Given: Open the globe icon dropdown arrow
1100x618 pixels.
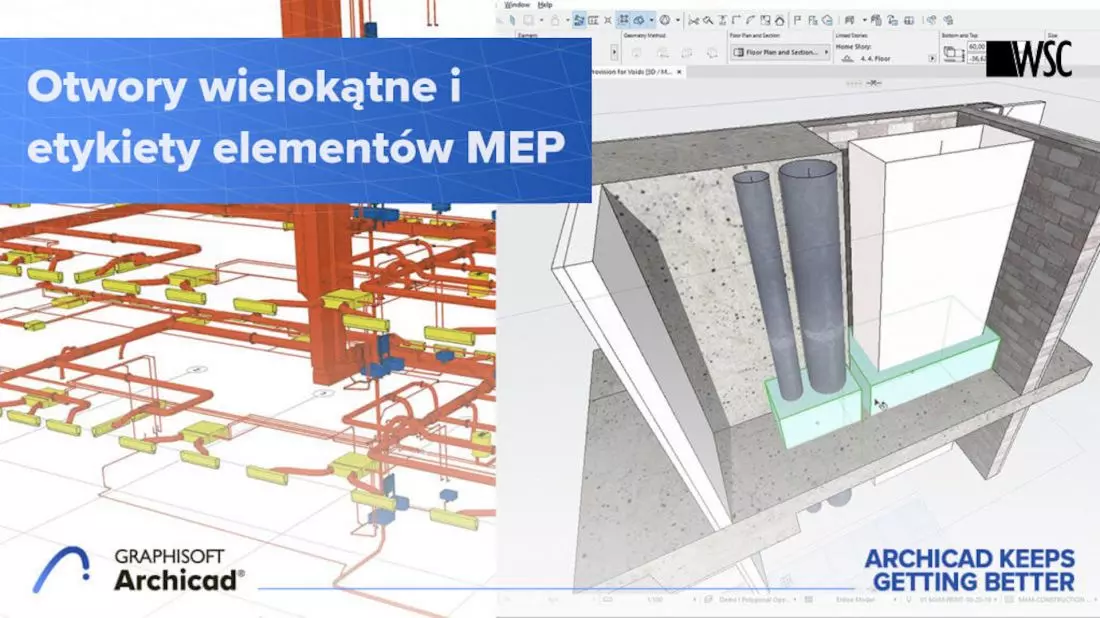Looking at the screenshot, I should pos(678,20).
